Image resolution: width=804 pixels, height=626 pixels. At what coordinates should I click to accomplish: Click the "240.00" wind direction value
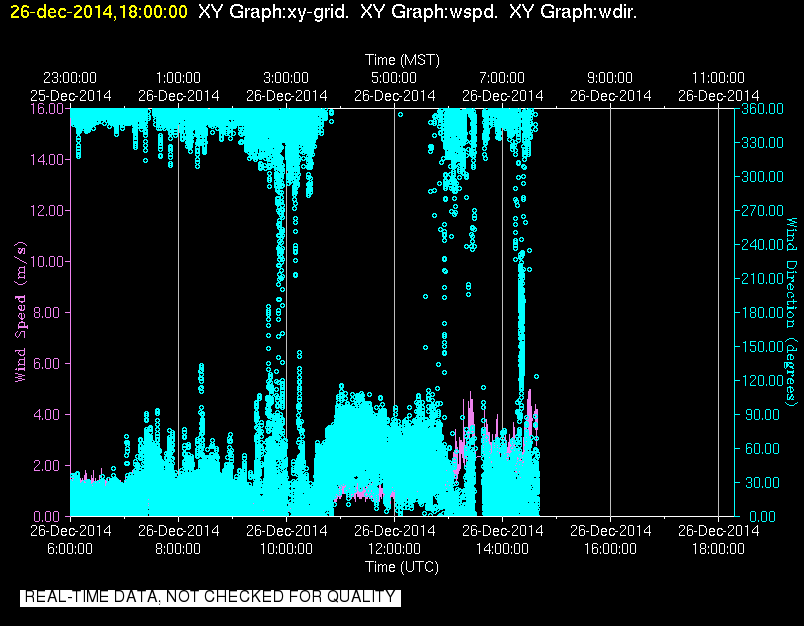[762, 245]
